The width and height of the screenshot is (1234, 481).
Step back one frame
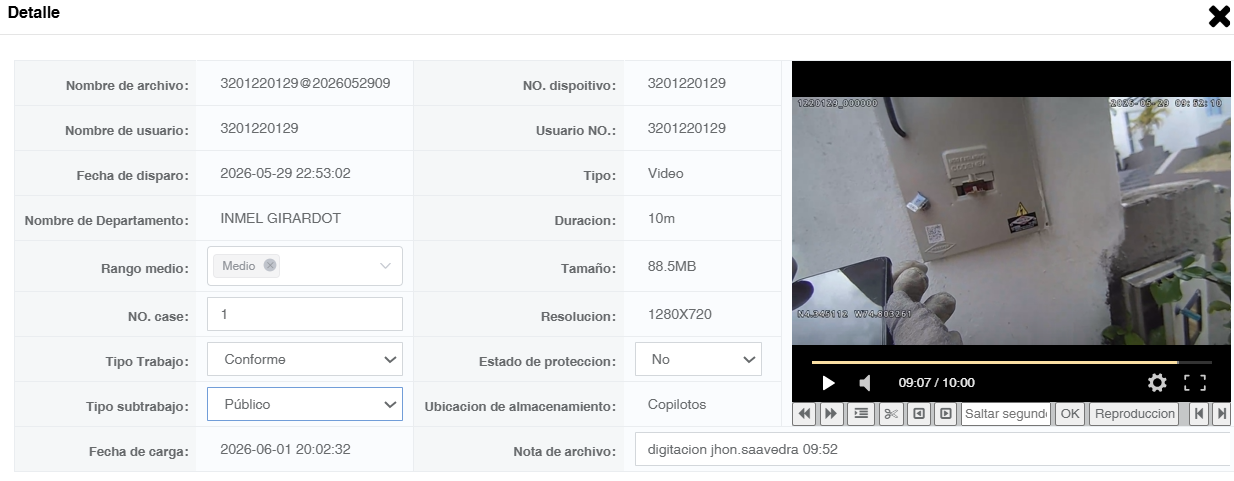[x=919, y=414]
